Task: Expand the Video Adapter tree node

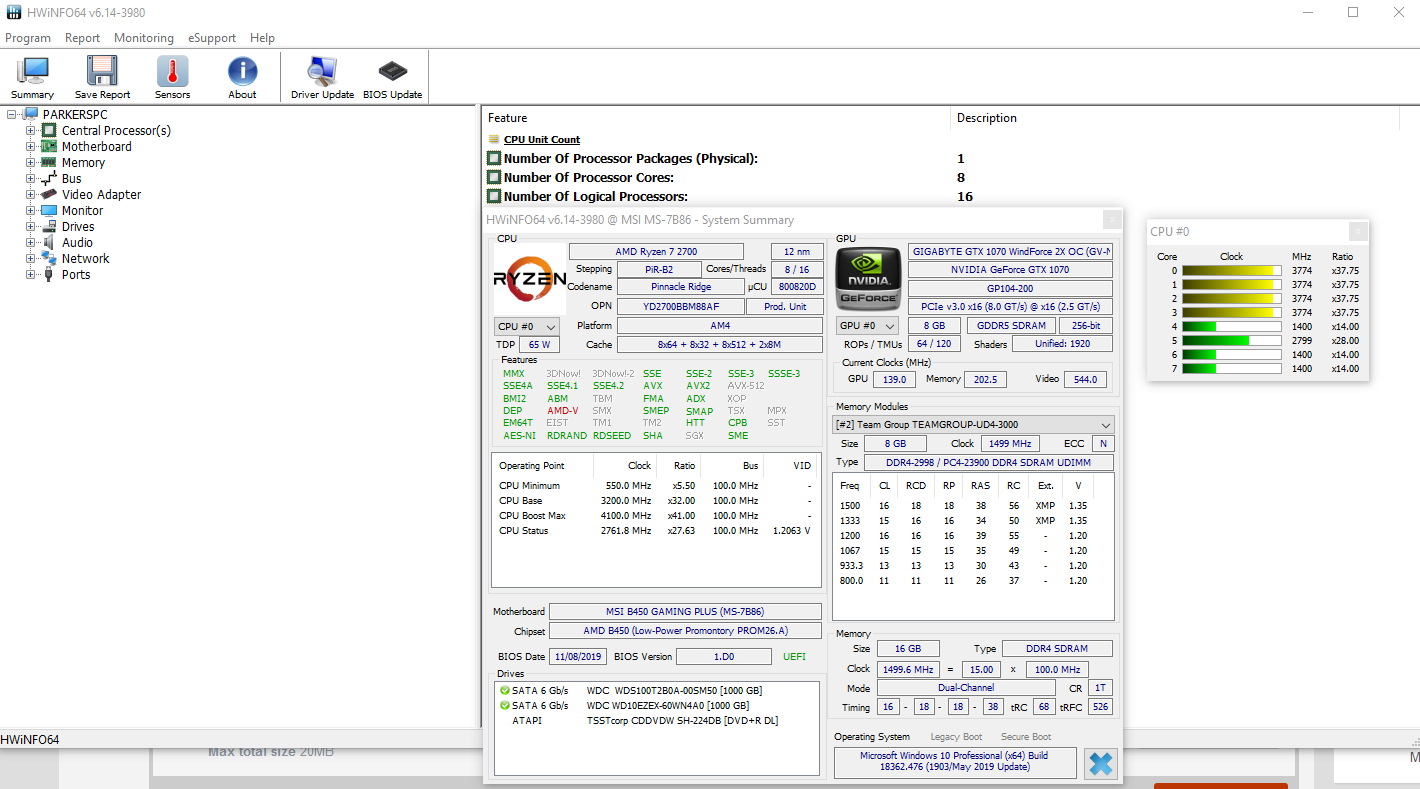Action: [x=30, y=195]
